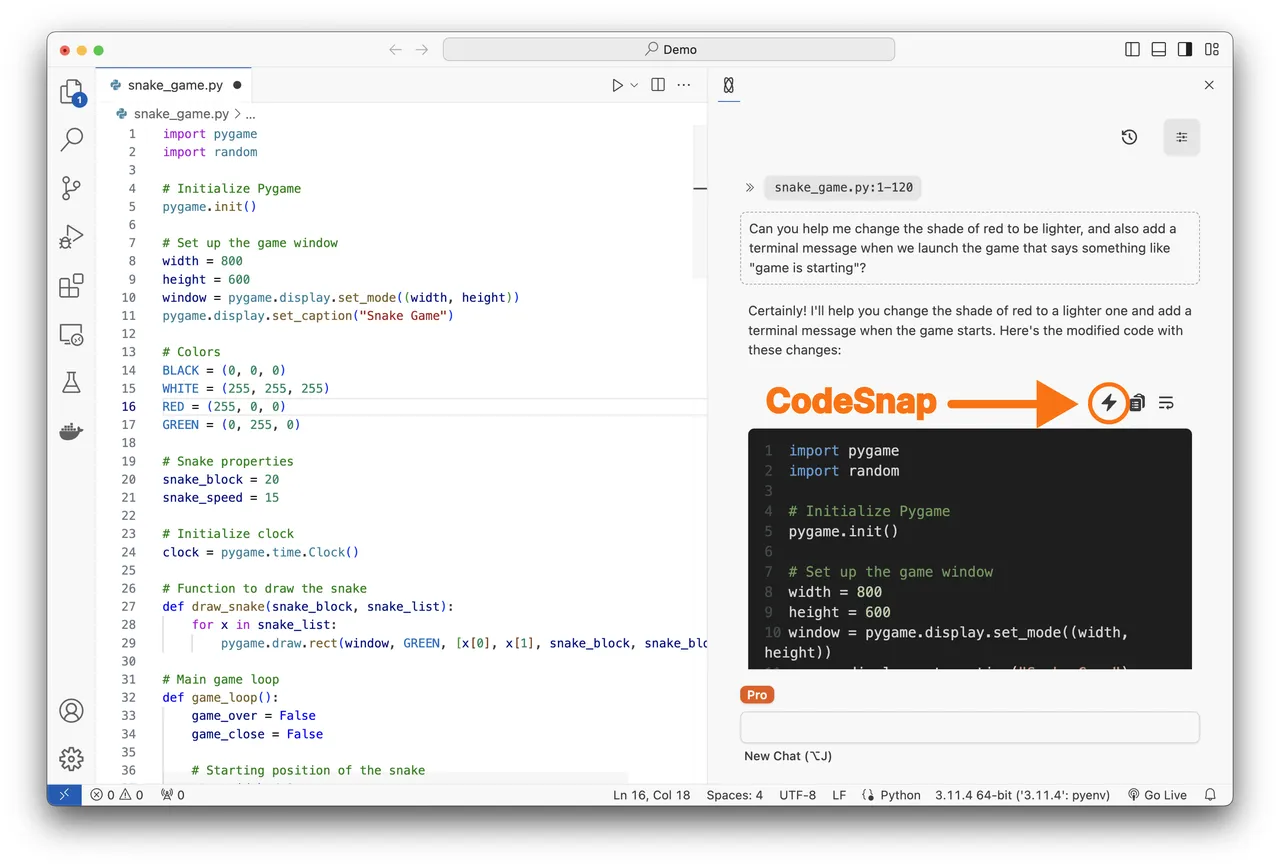Open the Demo command center search
Screen dimensions: 1280x868
pyautogui.click(x=669, y=49)
